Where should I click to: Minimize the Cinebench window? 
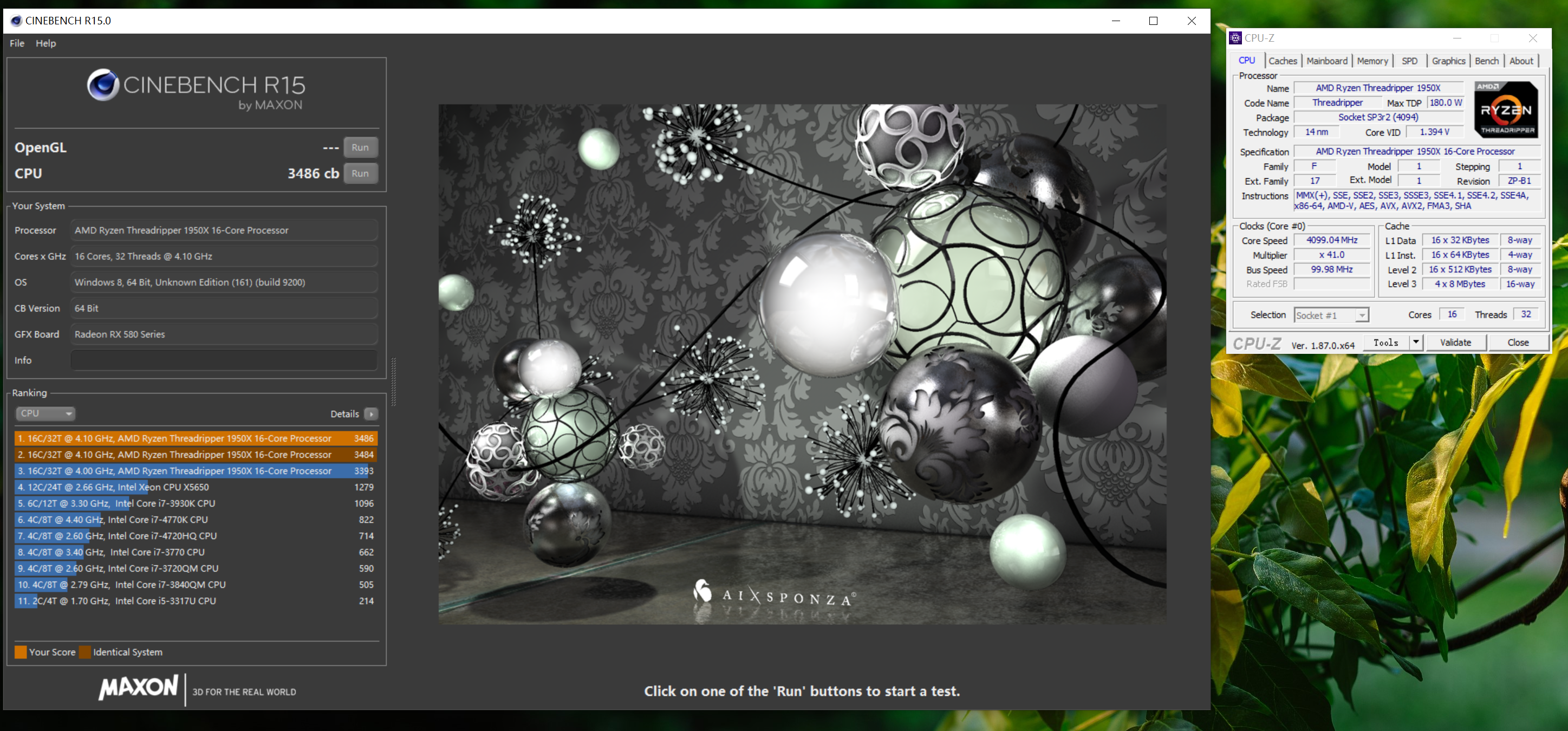[1116, 21]
